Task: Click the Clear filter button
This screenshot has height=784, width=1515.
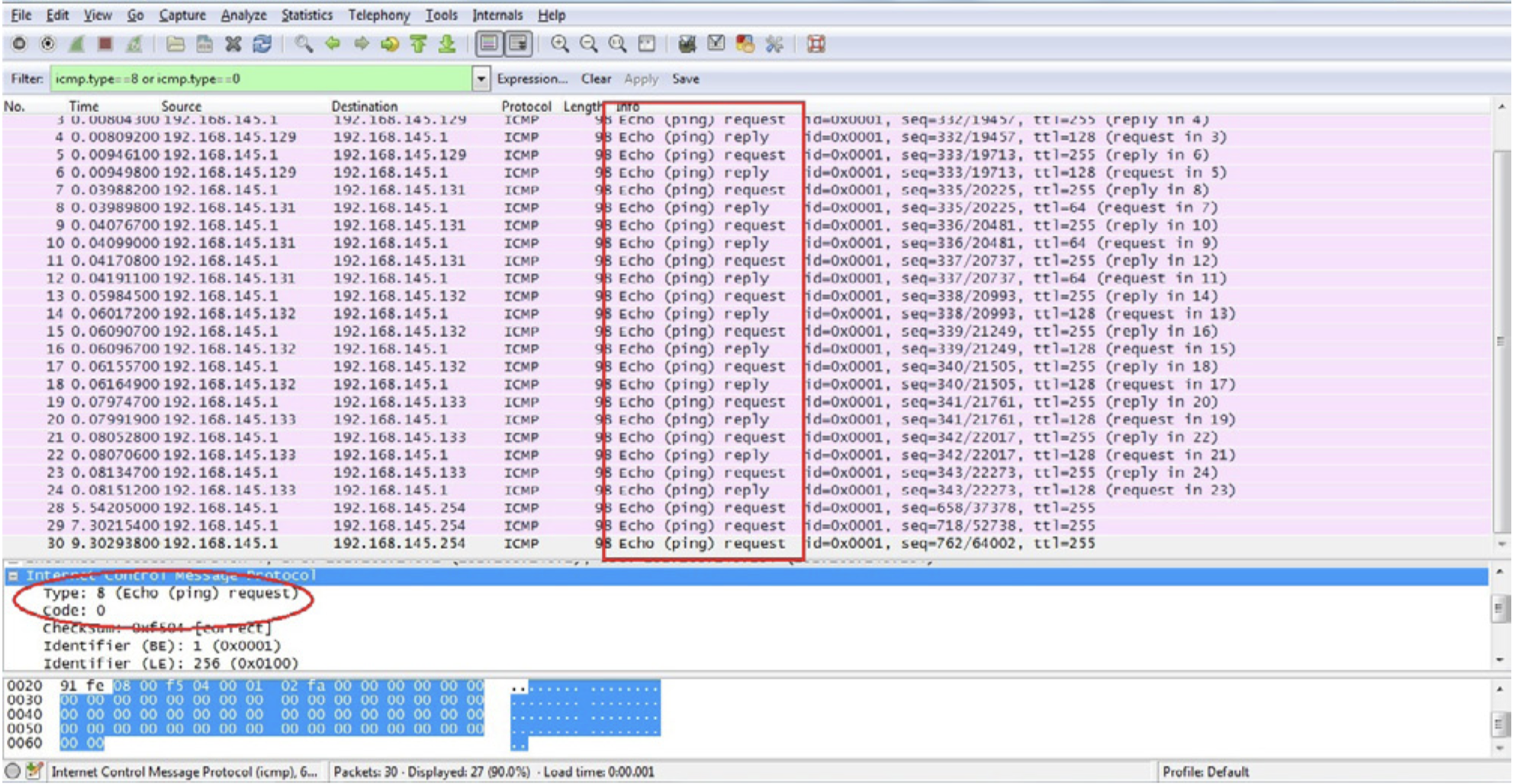Action: [x=596, y=79]
